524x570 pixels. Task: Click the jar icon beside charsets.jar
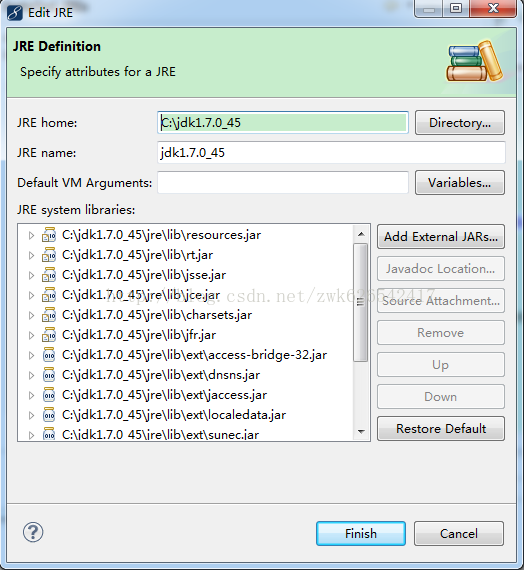click(x=49, y=315)
